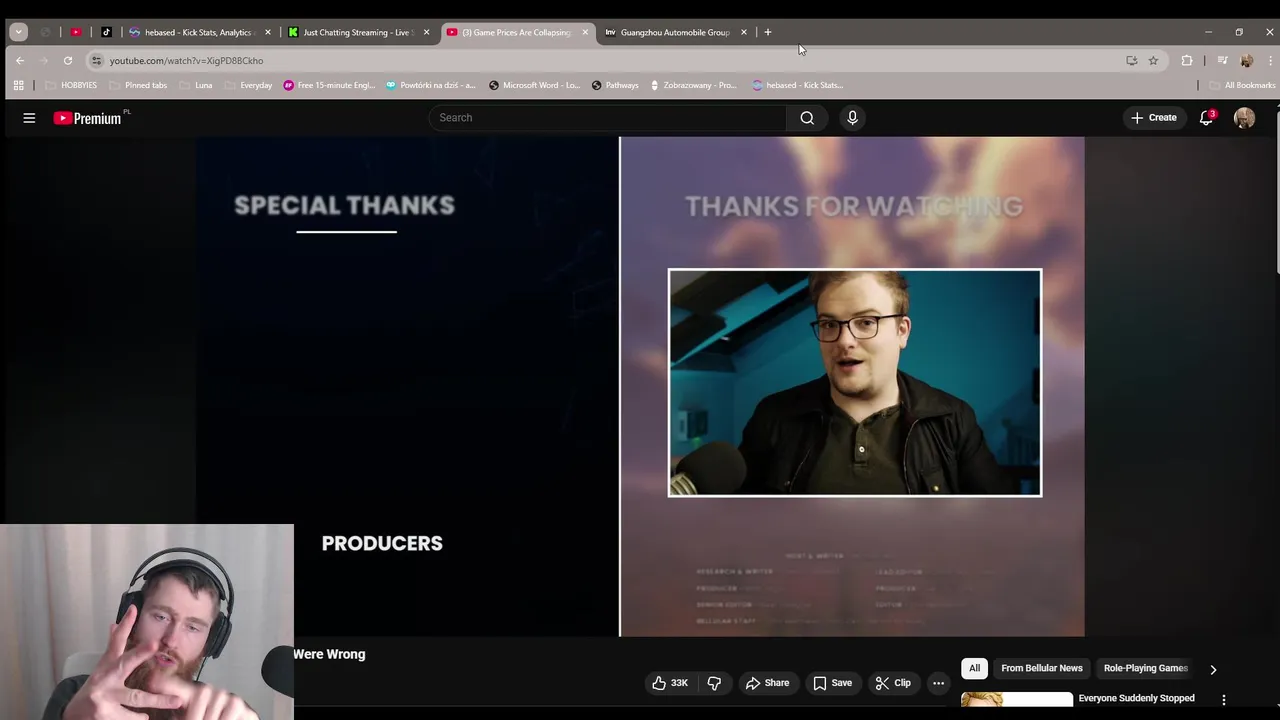Open the All Bookmarks folder
Image resolution: width=1280 pixels, height=720 pixels.
pyautogui.click(x=1242, y=85)
